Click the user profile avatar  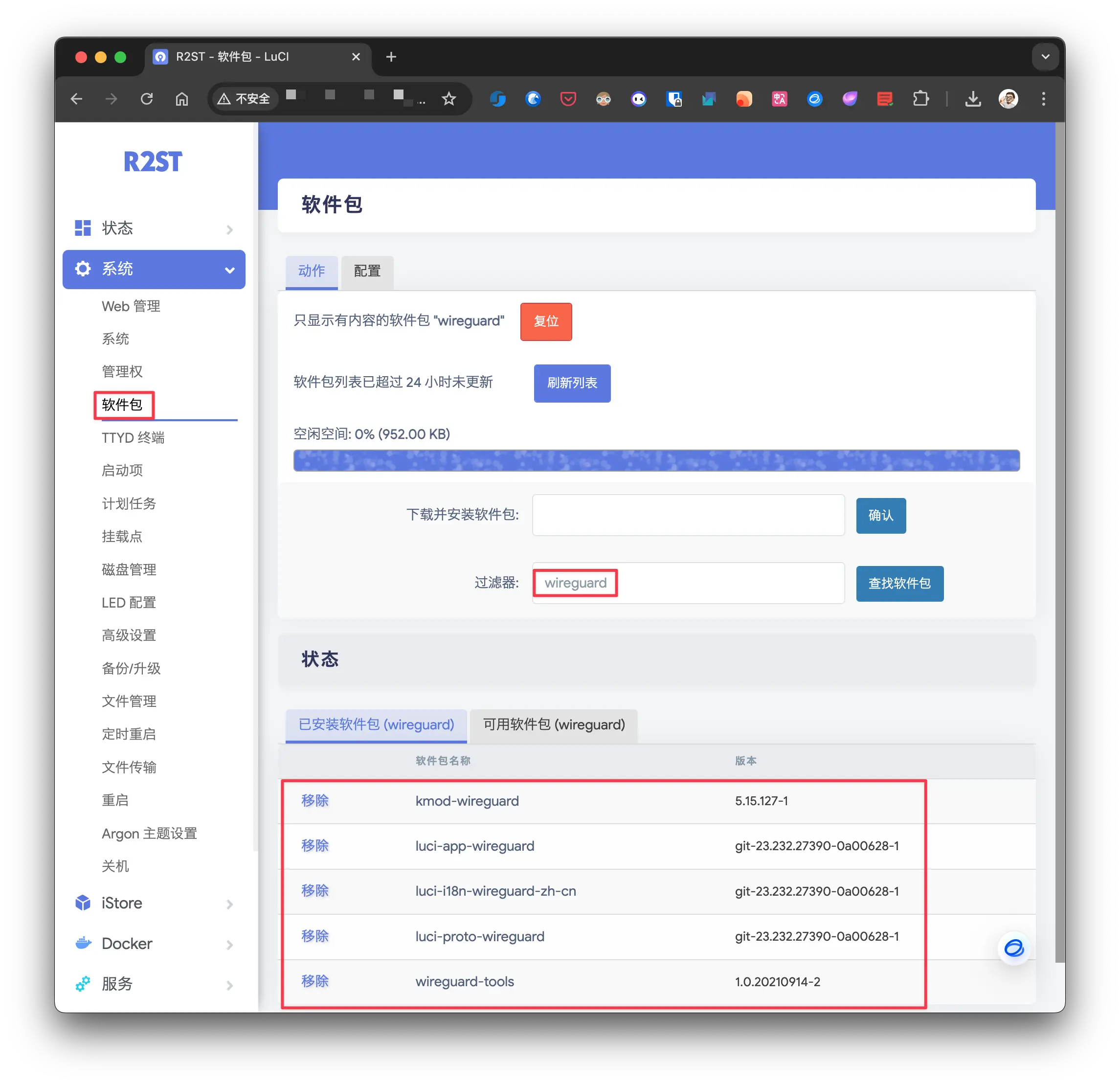click(1008, 99)
